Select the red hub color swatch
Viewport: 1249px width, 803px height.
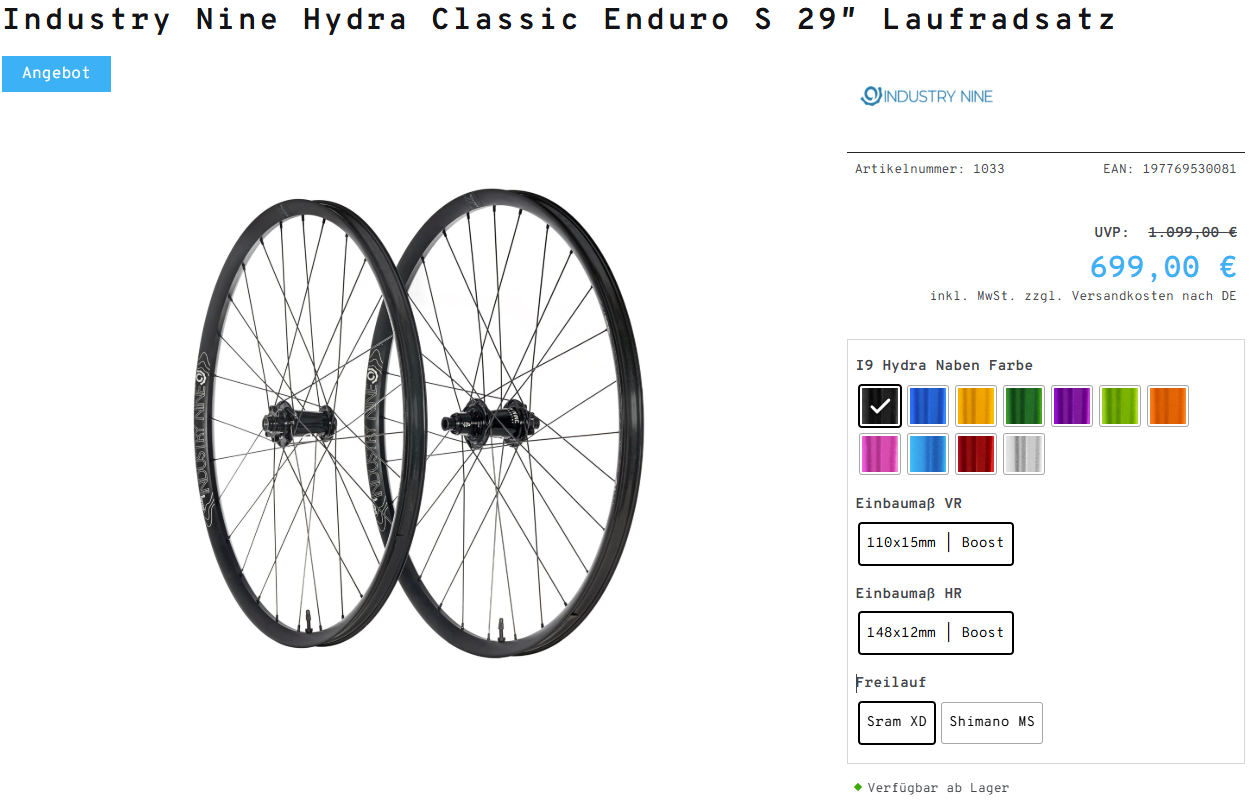(x=976, y=454)
